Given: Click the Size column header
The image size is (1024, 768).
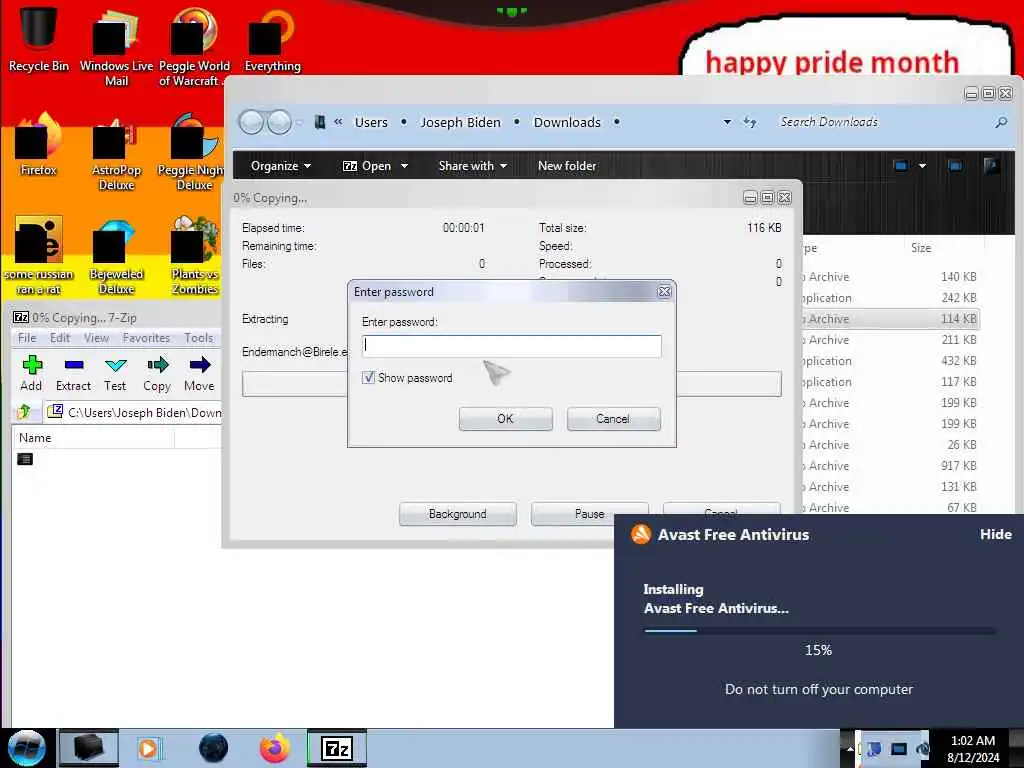Looking at the screenshot, I should point(921,248).
